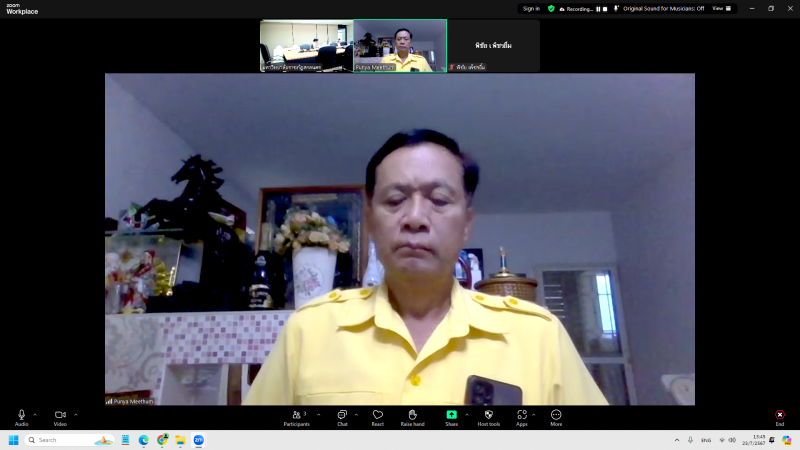
Task: Select the conference room participant thumbnail
Action: [x=306, y=46]
